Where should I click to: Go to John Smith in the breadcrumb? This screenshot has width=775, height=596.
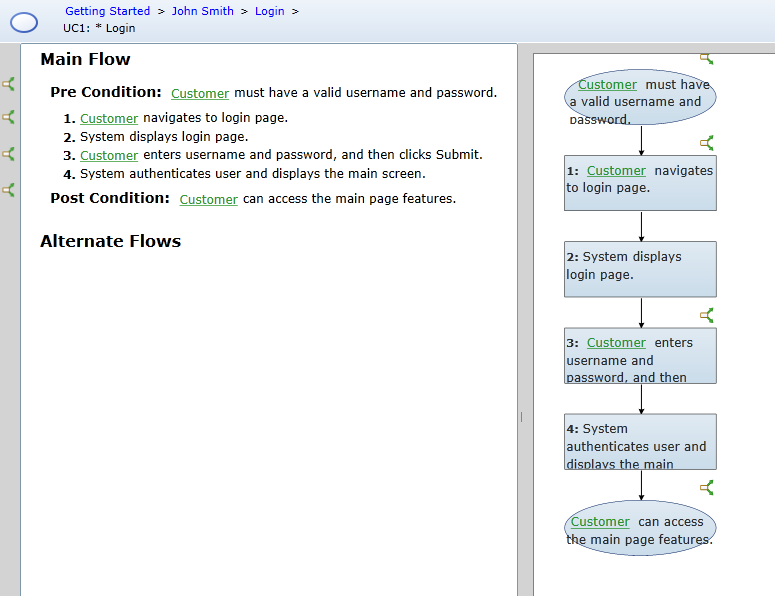click(x=202, y=11)
